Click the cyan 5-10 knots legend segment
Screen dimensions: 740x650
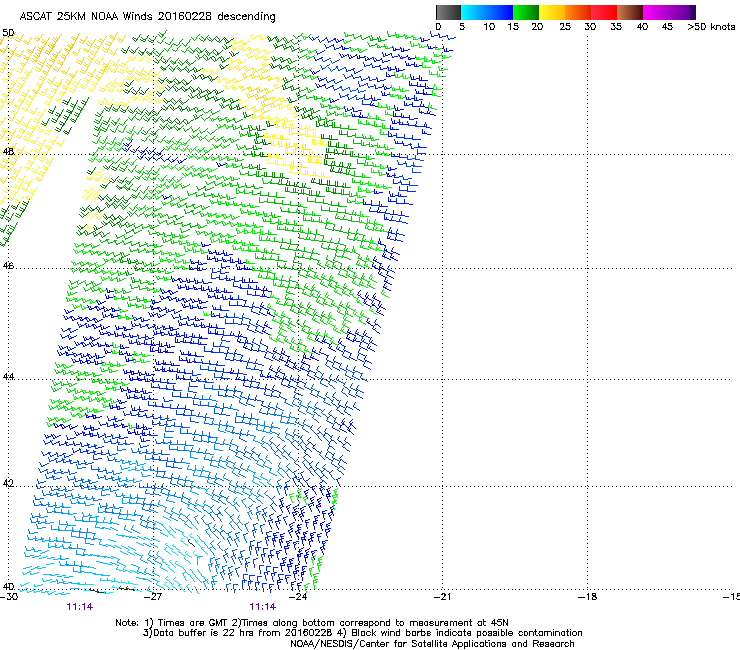[474, 12]
